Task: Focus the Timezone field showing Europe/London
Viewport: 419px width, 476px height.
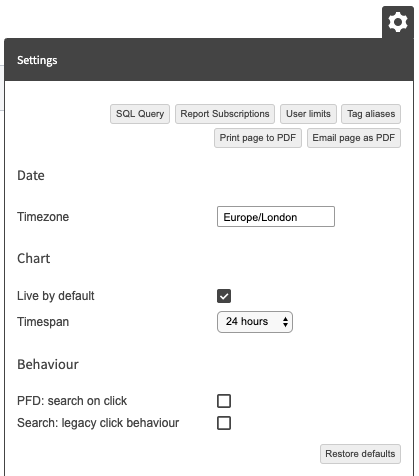Action: (x=276, y=217)
